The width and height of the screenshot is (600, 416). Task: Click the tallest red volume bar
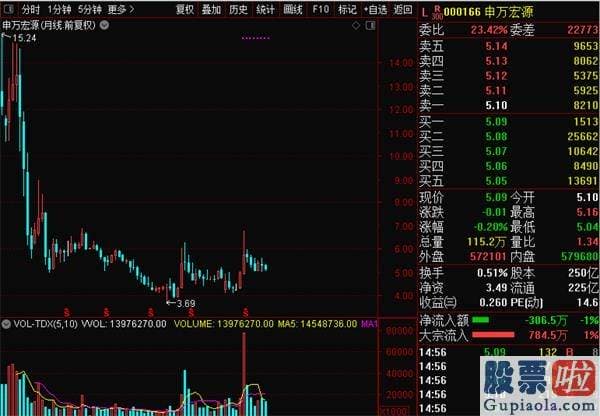pyautogui.click(x=244, y=374)
